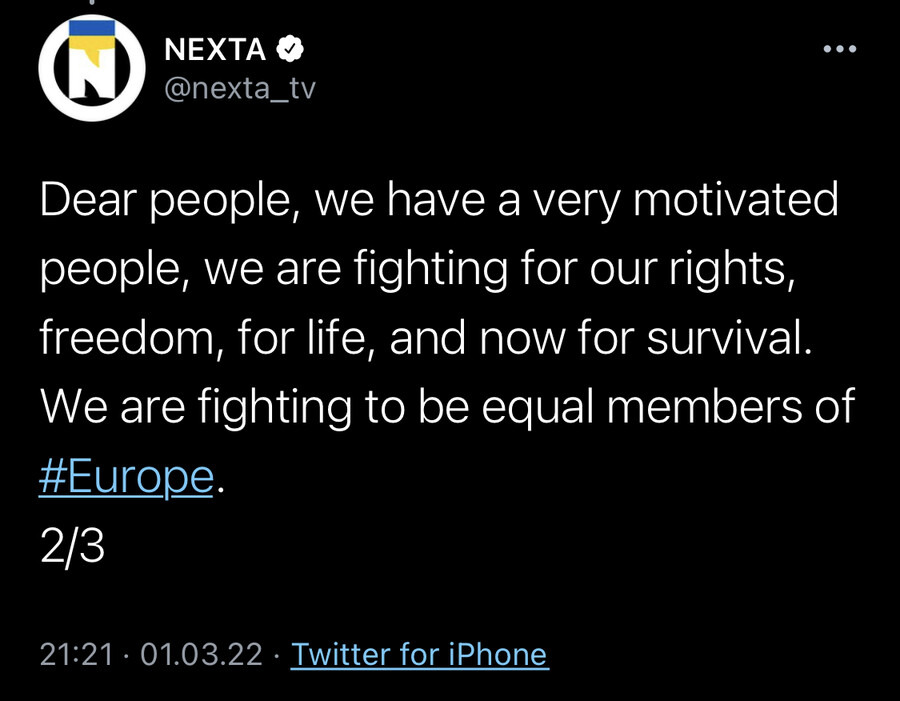
Task: Click the 01.03.22 date
Action: point(201,655)
